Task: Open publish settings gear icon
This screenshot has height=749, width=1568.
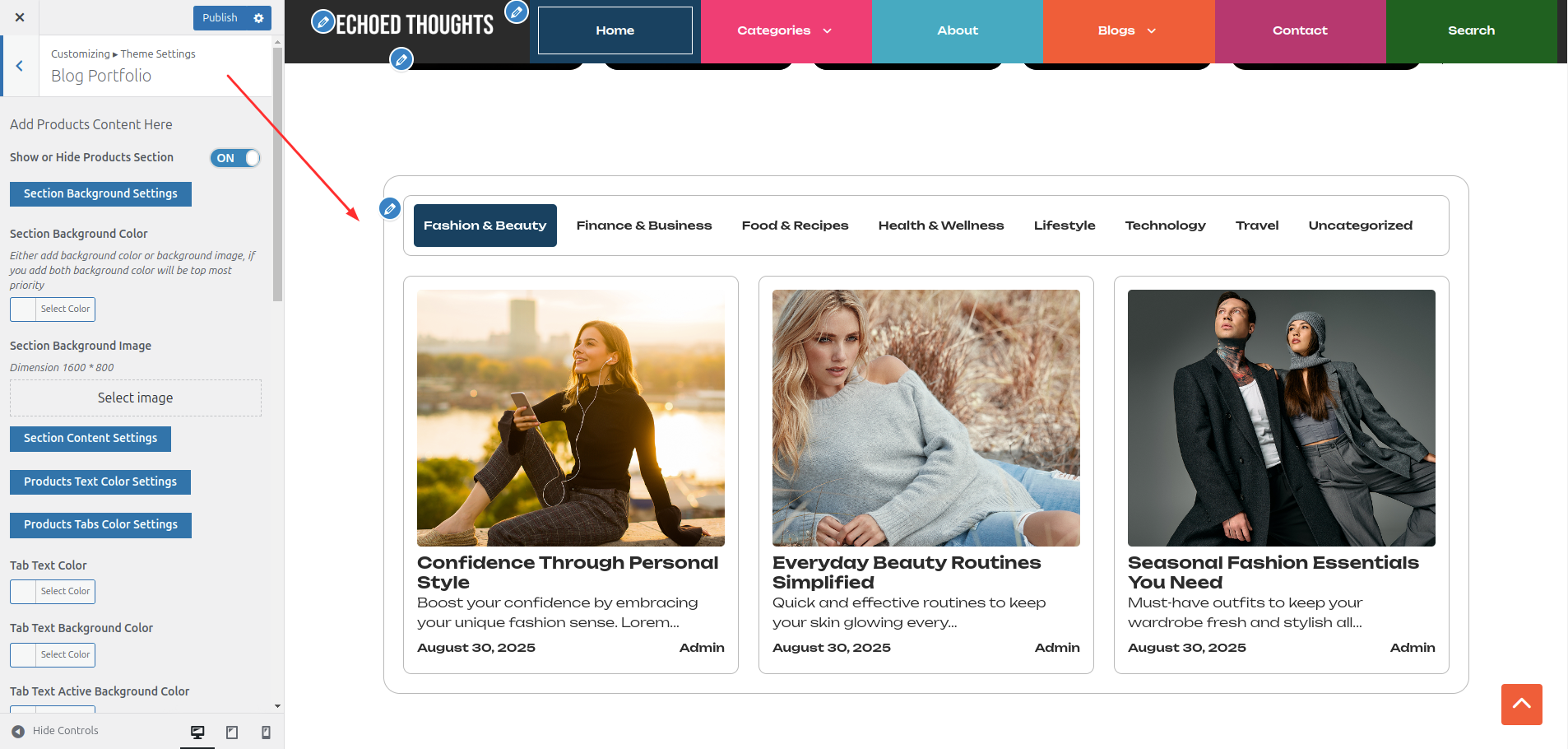Action: 259,18
